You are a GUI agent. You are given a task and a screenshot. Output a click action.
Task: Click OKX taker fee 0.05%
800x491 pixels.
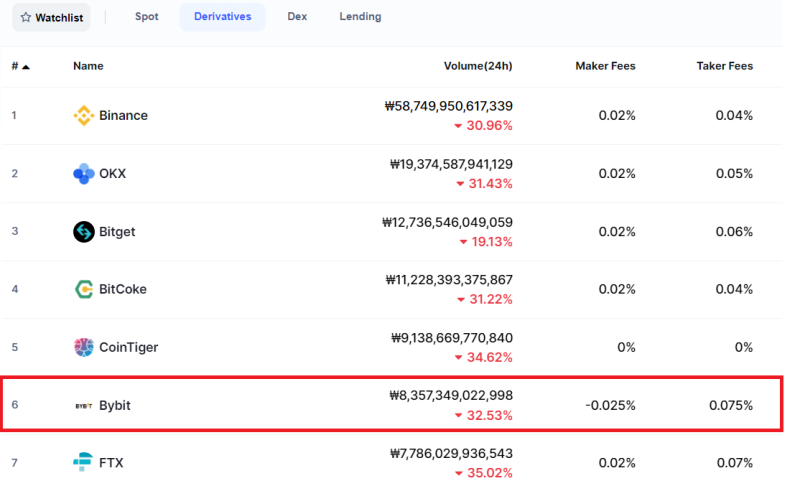pos(734,174)
